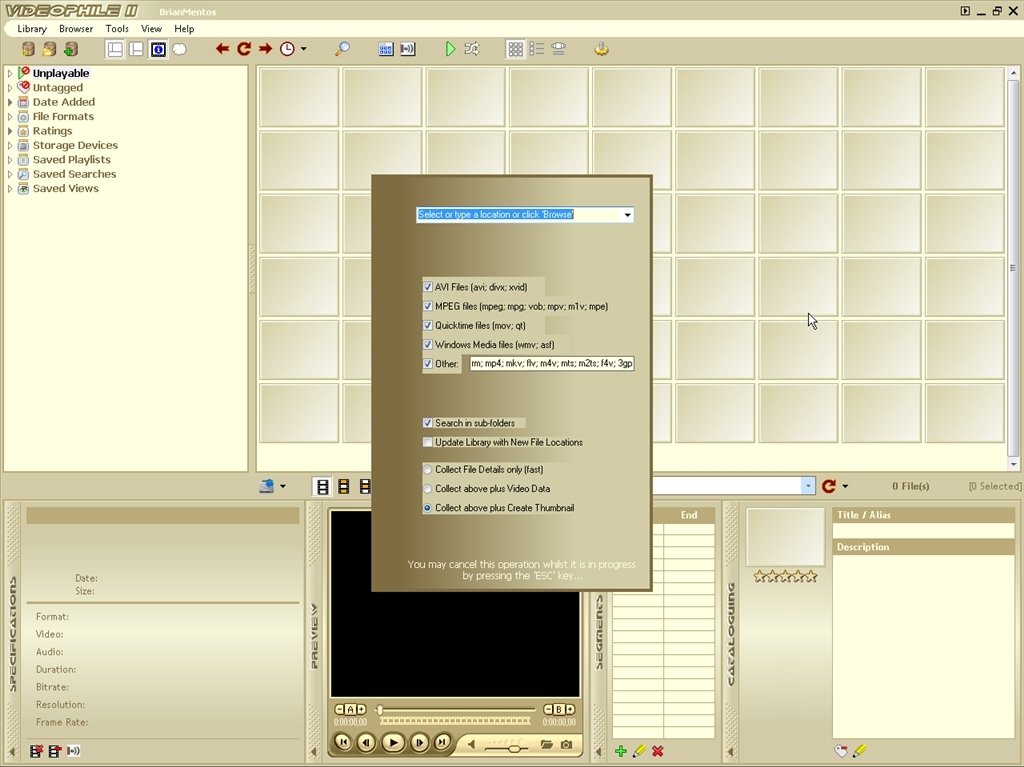Open file via folder icon in player
Image resolution: width=1024 pixels, height=767 pixels.
tap(547, 744)
